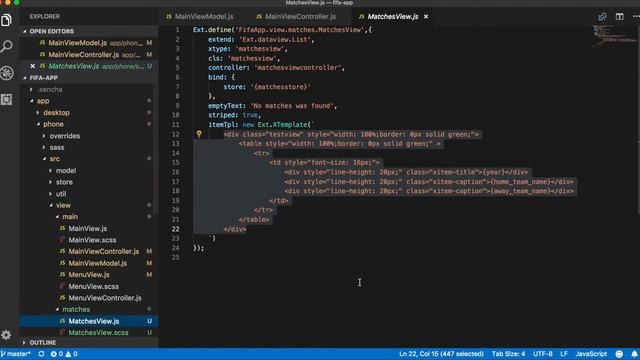Click the feedback smiley icon
The height and width of the screenshot is (360, 640).
619,354
